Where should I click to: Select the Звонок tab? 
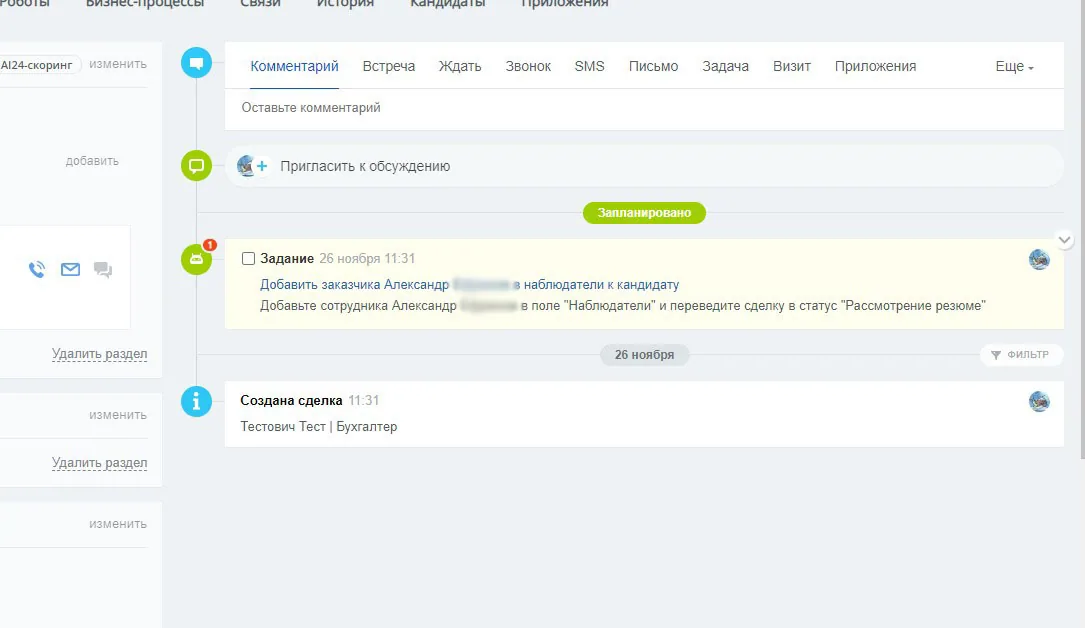[528, 66]
